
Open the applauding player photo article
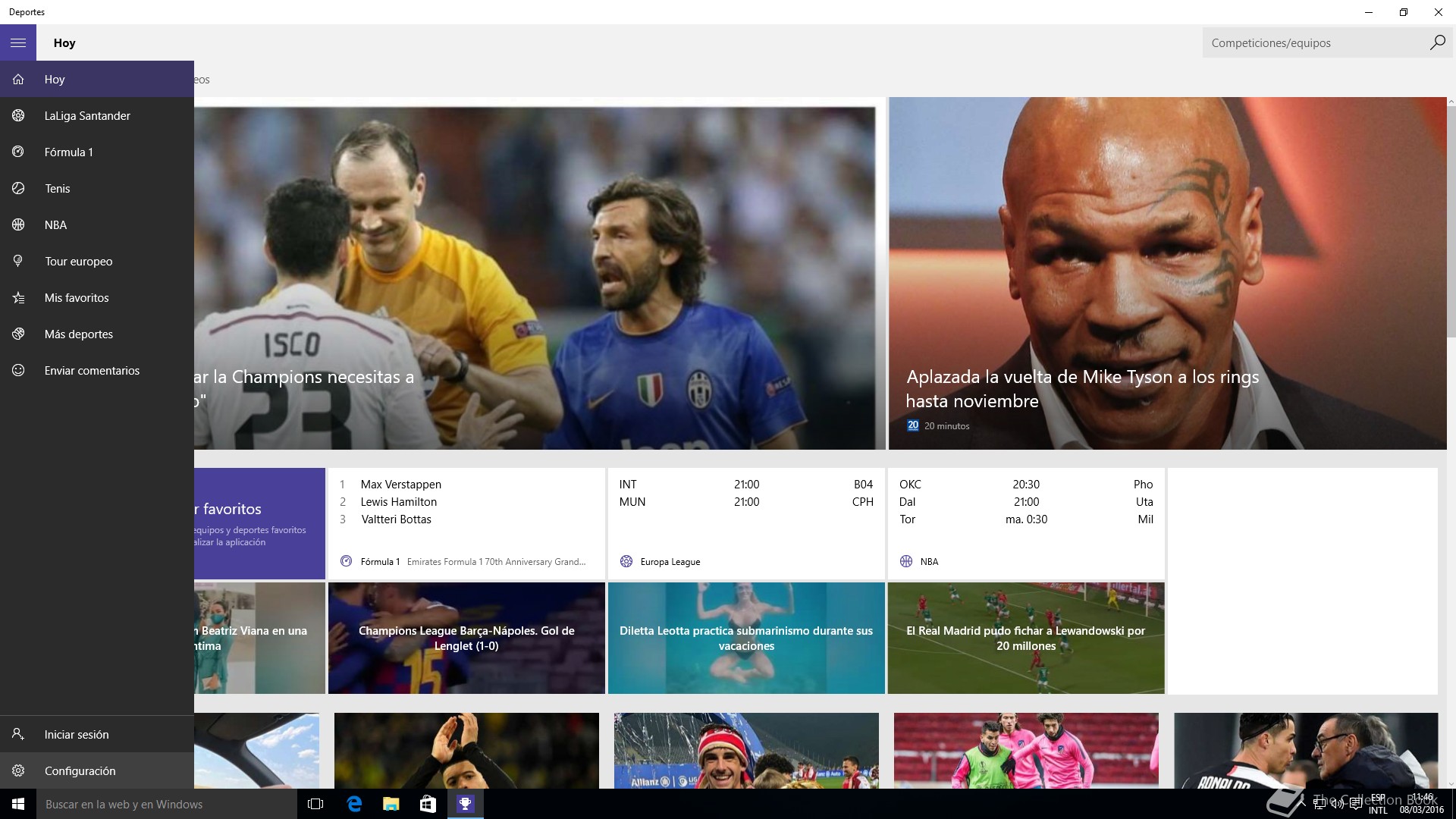click(x=466, y=751)
